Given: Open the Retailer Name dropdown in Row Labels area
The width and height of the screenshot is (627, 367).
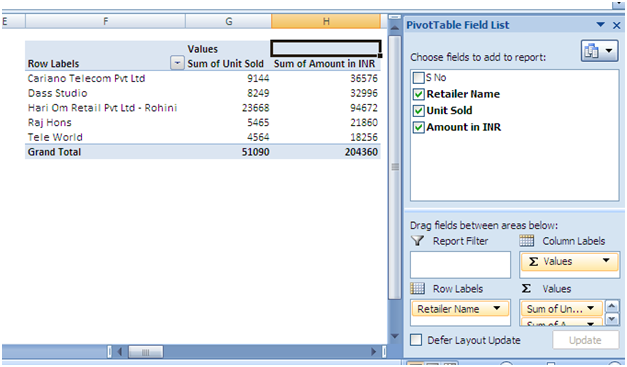Looking at the screenshot, I should [497, 309].
